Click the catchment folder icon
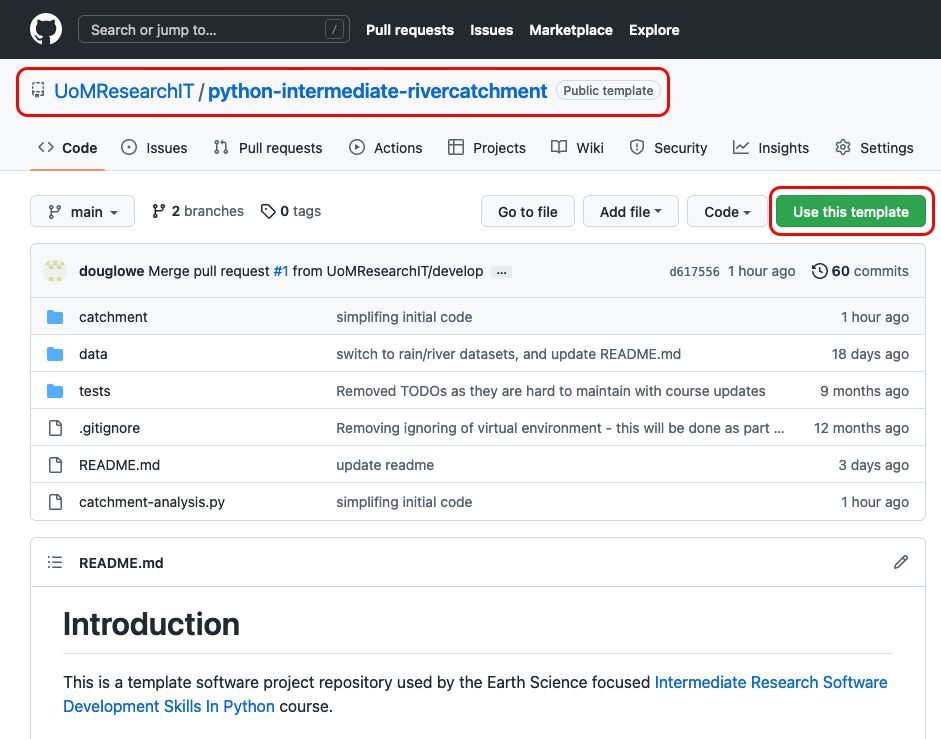The height and width of the screenshot is (739, 941). point(55,317)
